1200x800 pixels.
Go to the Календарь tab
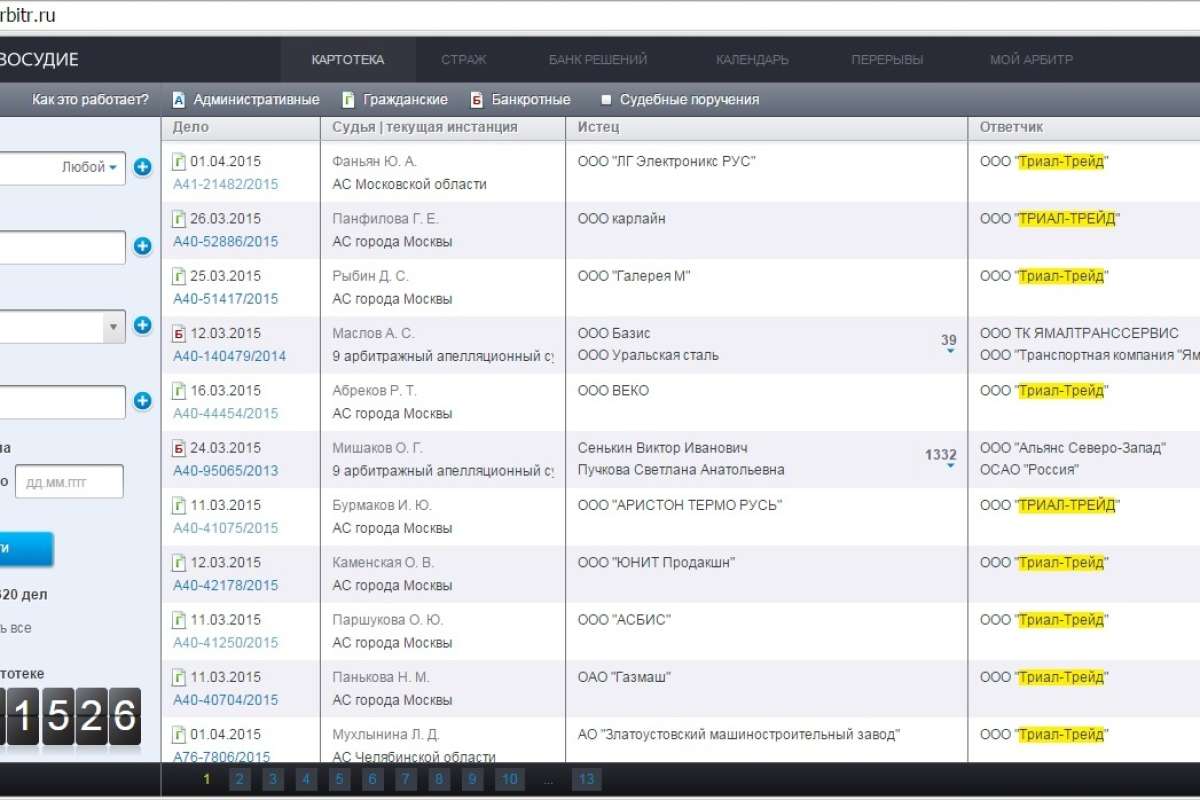pyautogui.click(x=752, y=60)
